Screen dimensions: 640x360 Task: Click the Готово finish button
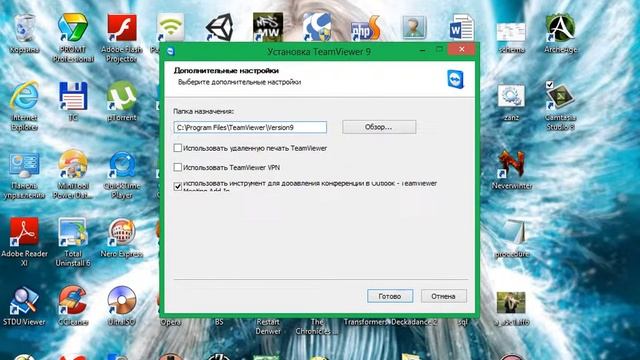click(390, 296)
